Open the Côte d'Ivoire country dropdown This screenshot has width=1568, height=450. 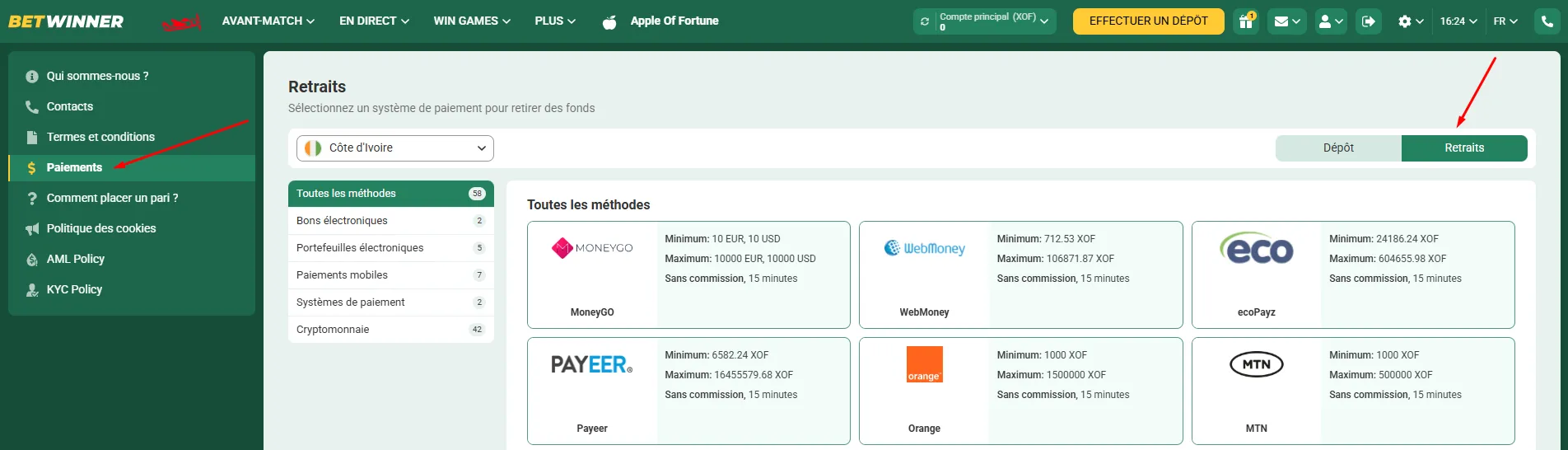pos(395,148)
